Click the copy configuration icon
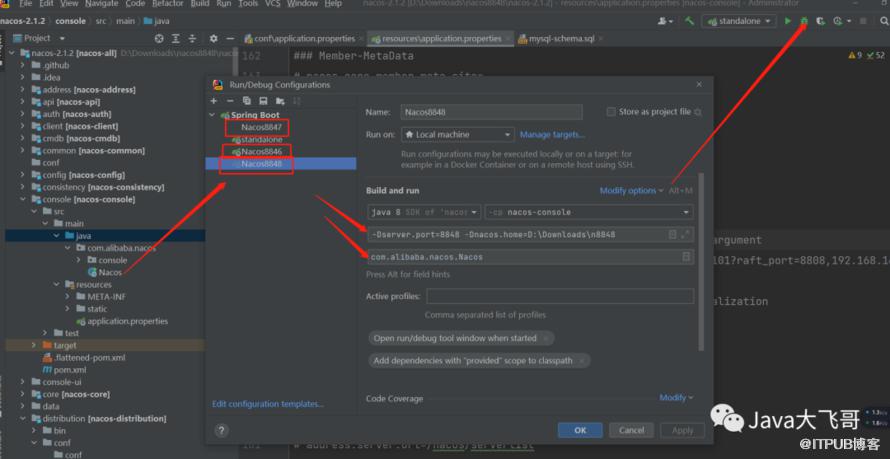The height and width of the screenshot is (459, 890). pyautogui.click(x=246, y=101)
